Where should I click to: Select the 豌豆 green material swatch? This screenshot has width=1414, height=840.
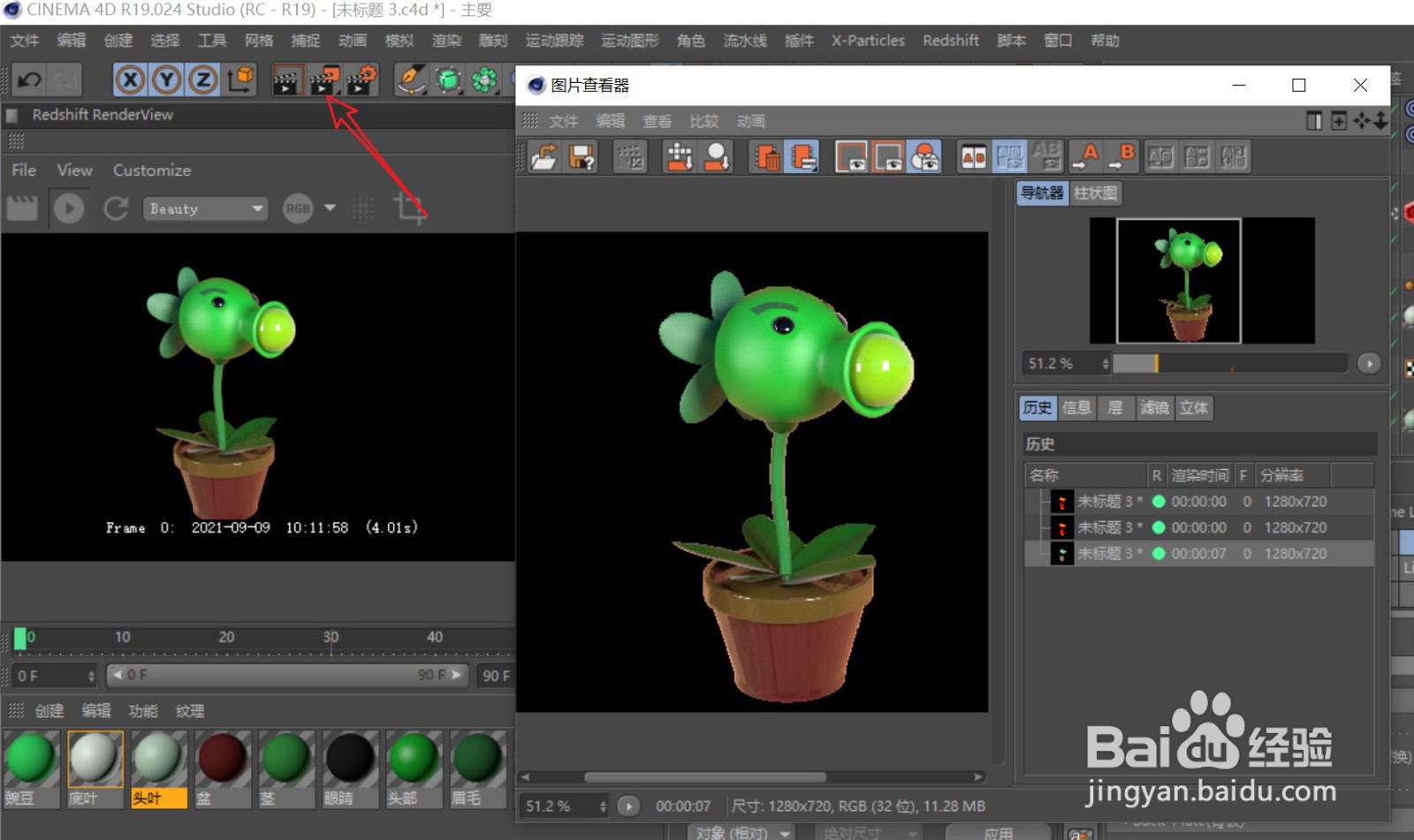tap(32, 768)
